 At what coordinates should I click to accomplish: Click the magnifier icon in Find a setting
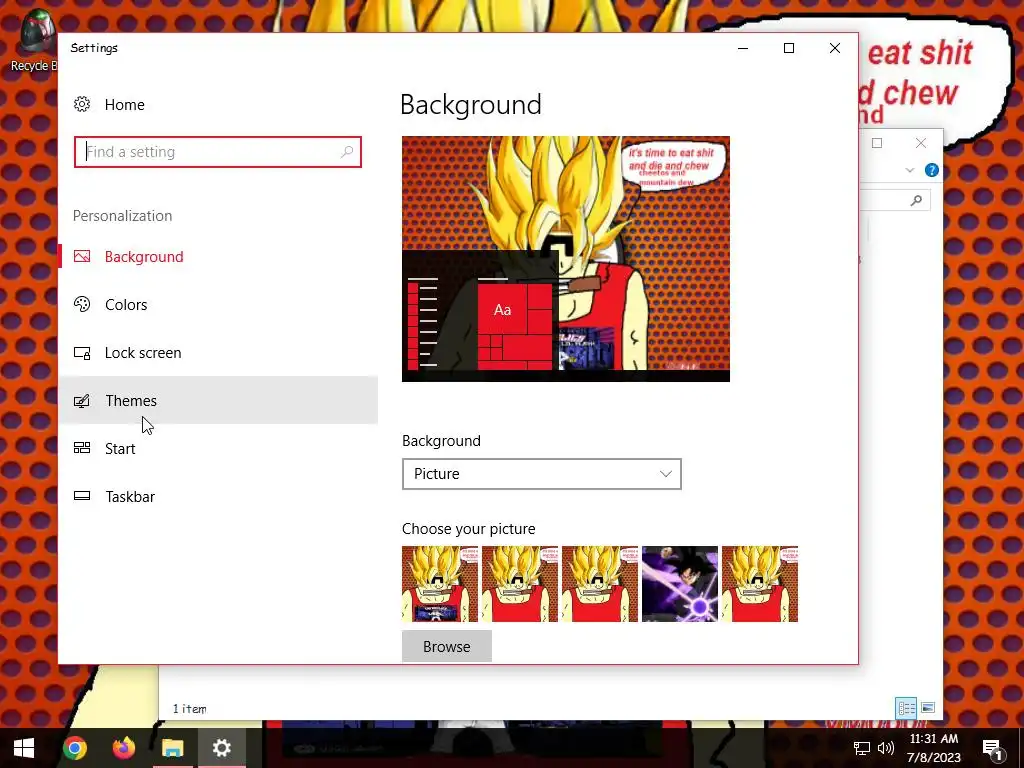pyautogui.click(x=347, y=152)
